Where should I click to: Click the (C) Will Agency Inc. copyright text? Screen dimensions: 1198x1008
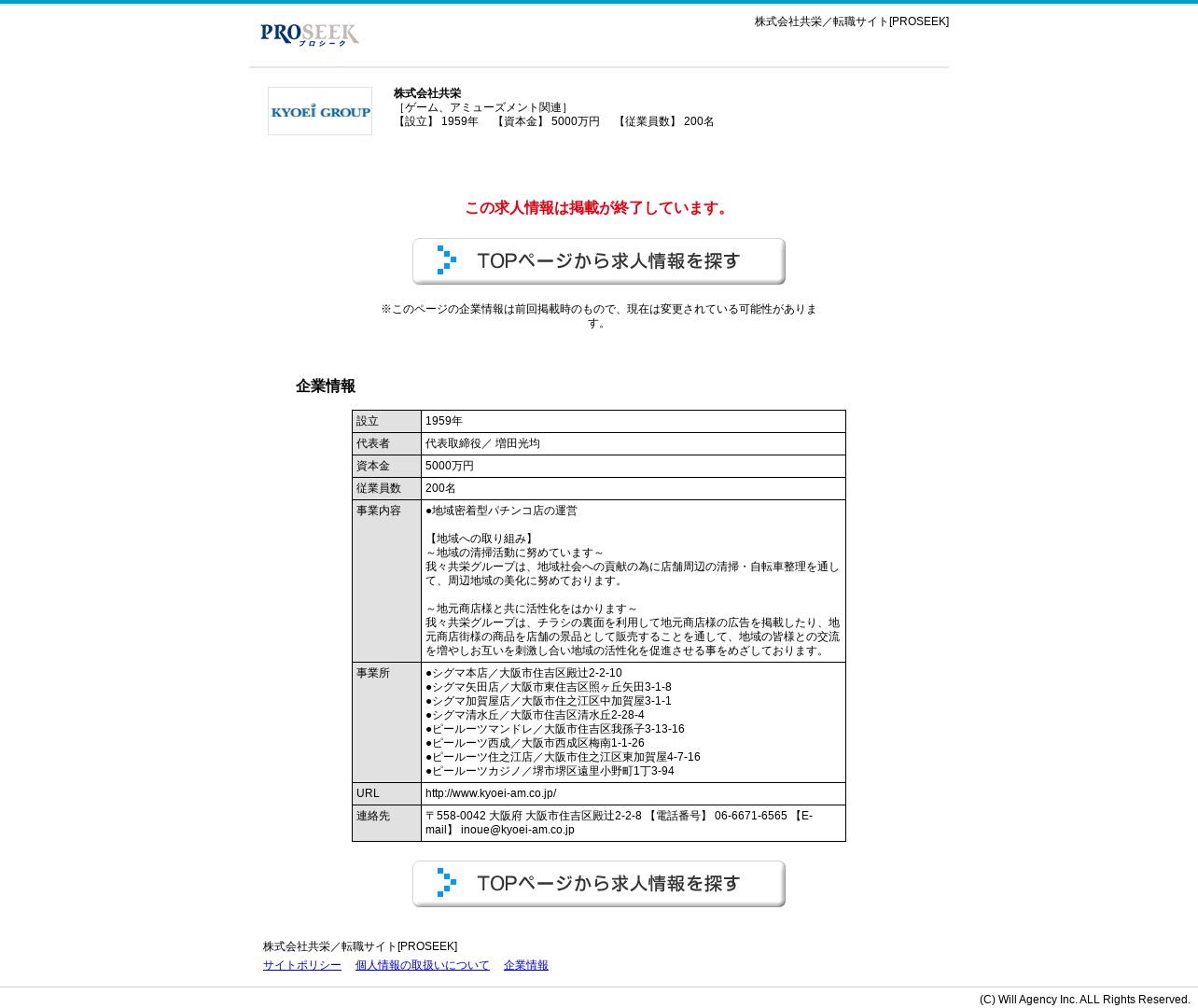[x=1085, y=1000]
